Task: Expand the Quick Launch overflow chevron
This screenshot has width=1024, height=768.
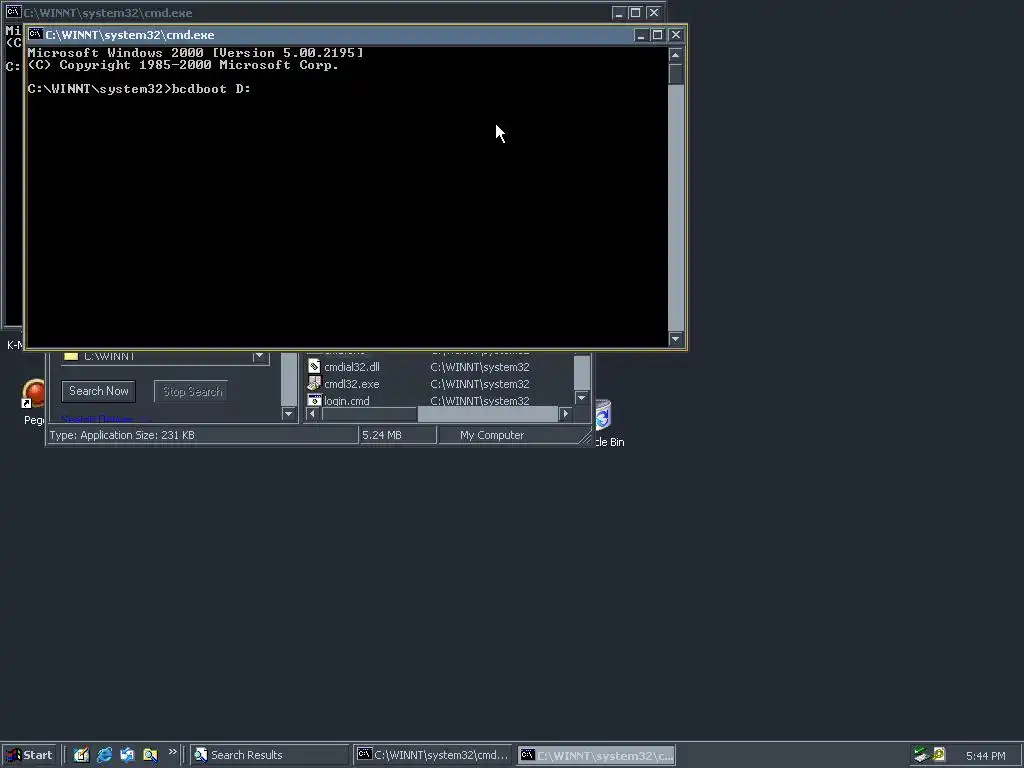Action: tap(172, 752)
